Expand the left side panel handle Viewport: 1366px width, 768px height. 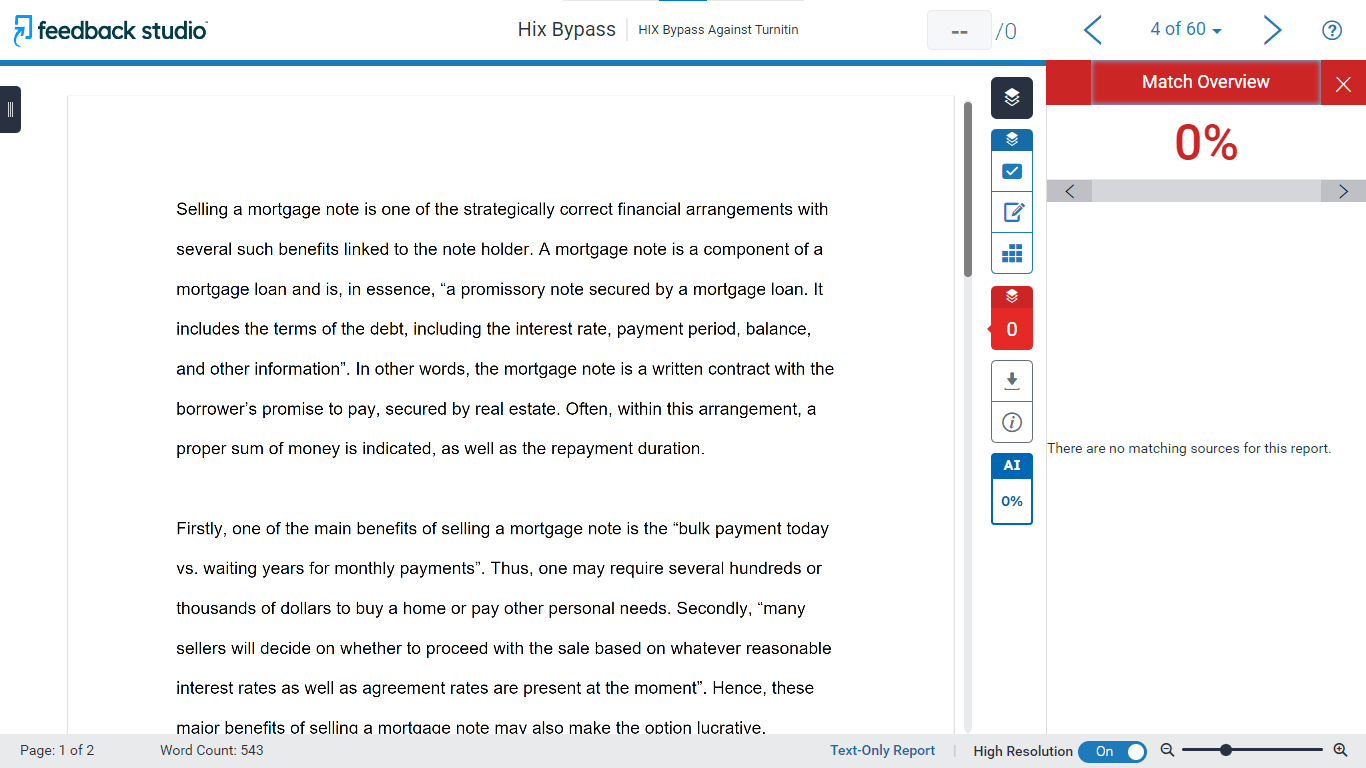pyautogui.click(x=10, y=109)
